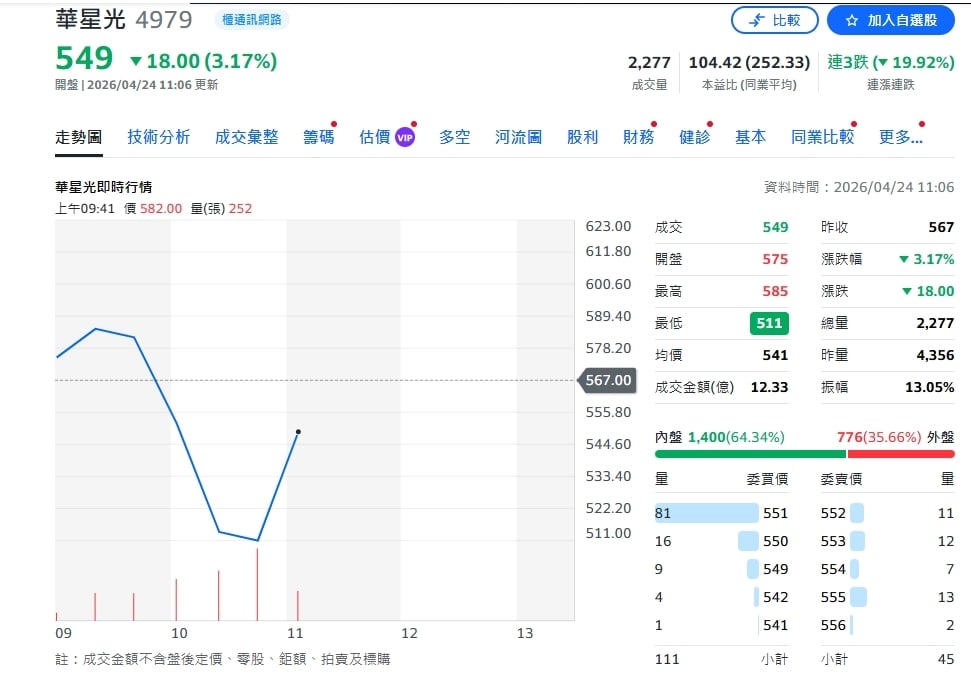Viewport: 971px width, 685px height.
Task: Click the green 內盤 ratio bar
Action: coord(750,454)
